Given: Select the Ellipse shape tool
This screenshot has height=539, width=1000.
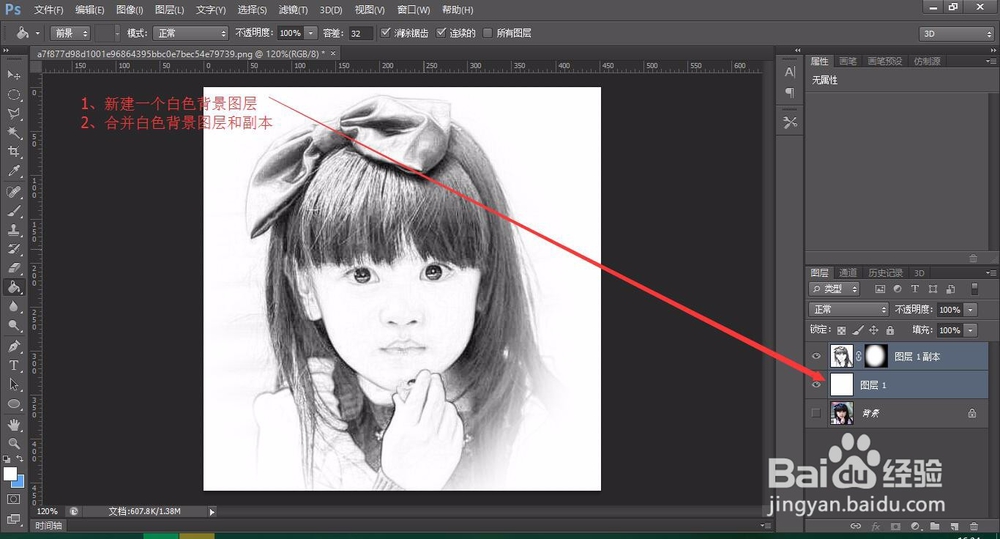Looking at the screenshot, I should [x=13, y=404].
